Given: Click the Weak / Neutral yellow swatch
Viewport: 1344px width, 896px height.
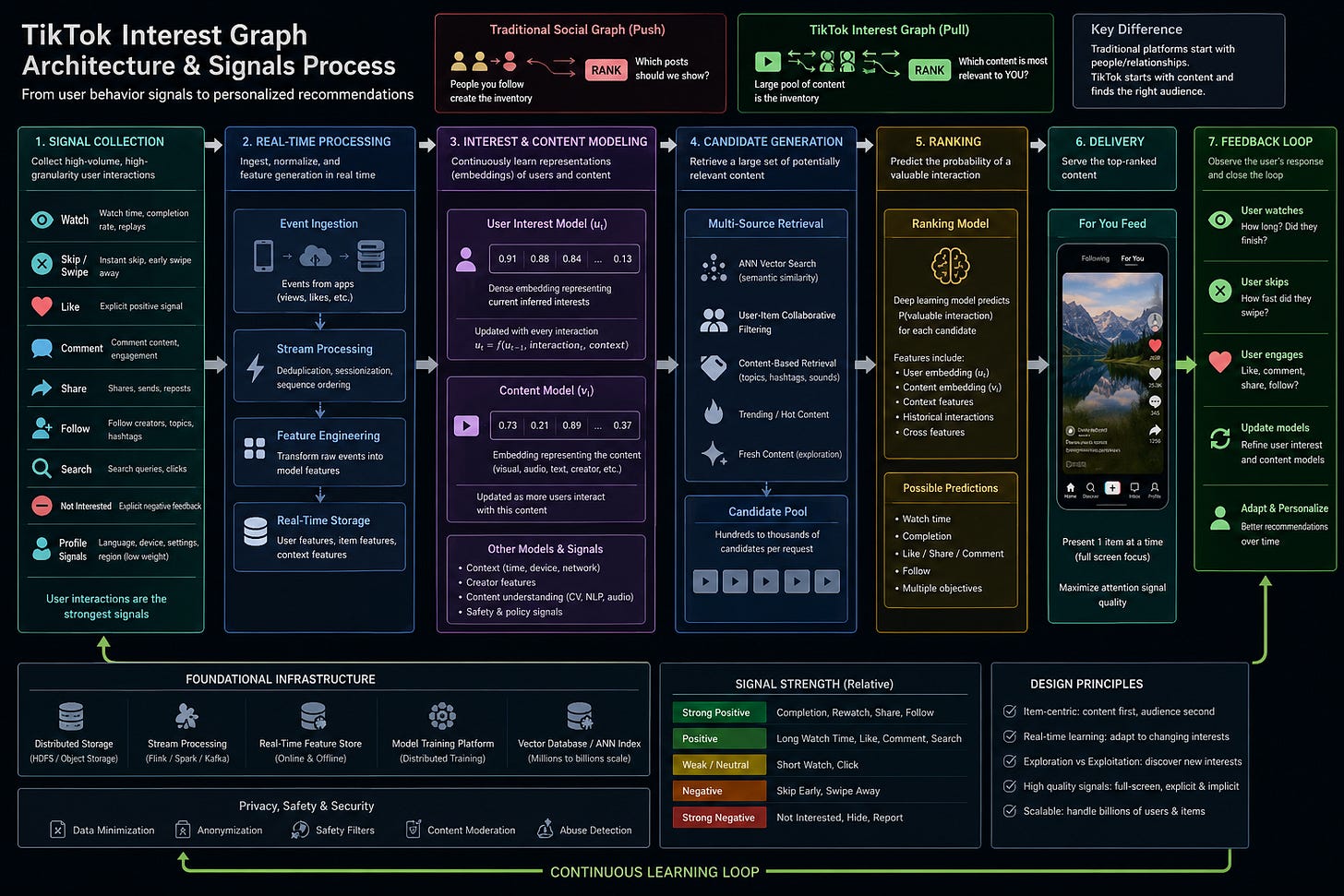Looking at the screenshot, I should click(x=718, y=765).
